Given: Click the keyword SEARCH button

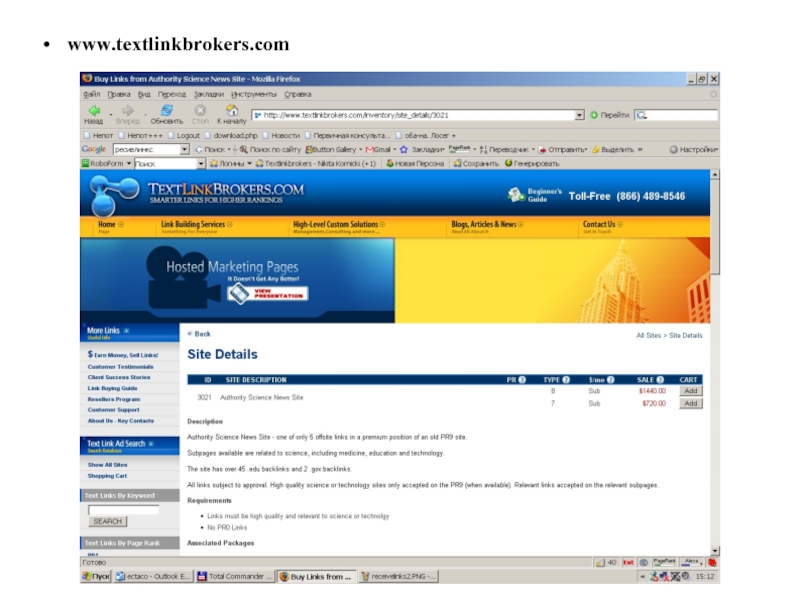Looking at the screenshot, I should [108, 521].
